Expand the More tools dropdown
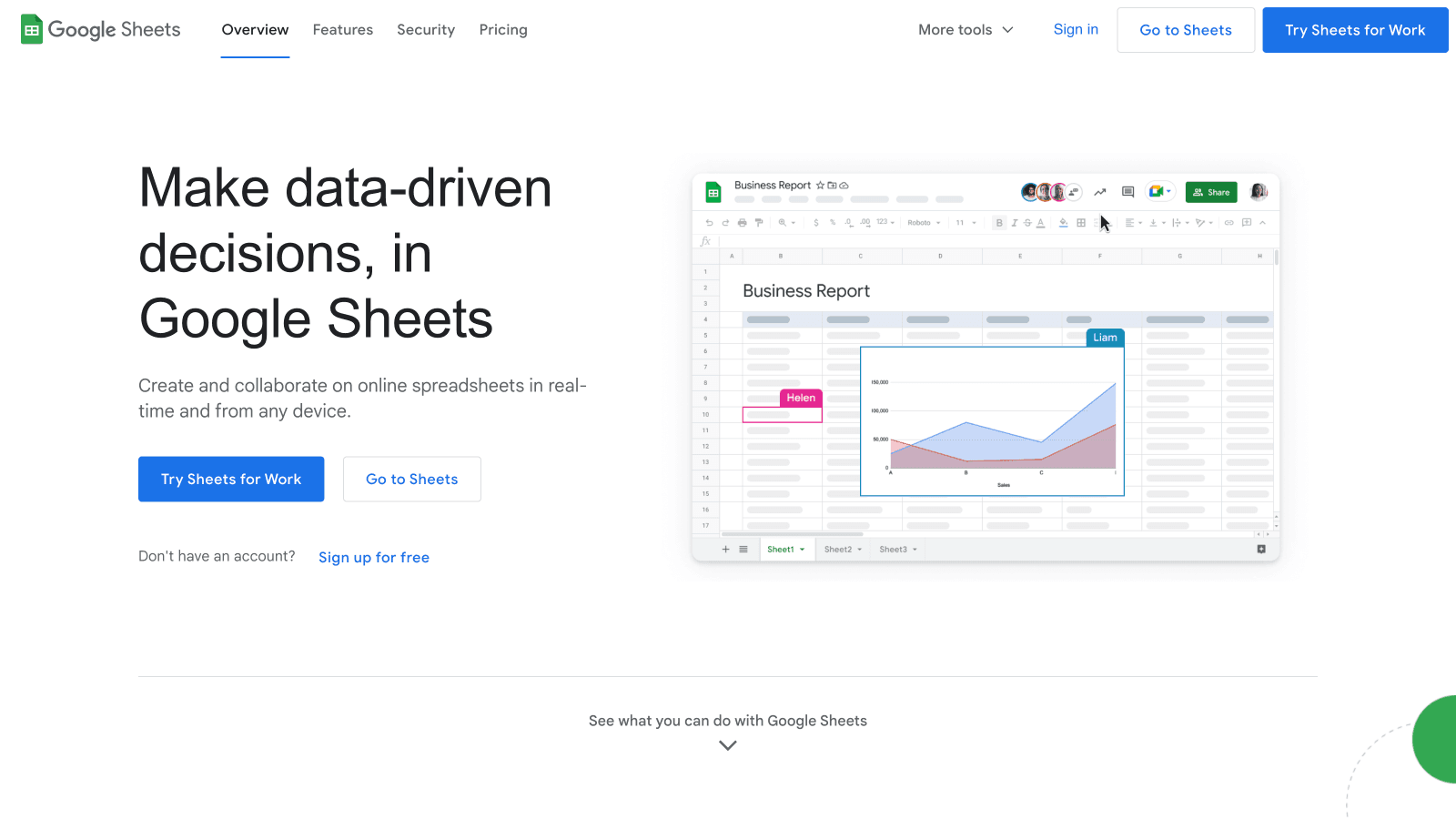The image size is (1456, 819). [966, 30]
